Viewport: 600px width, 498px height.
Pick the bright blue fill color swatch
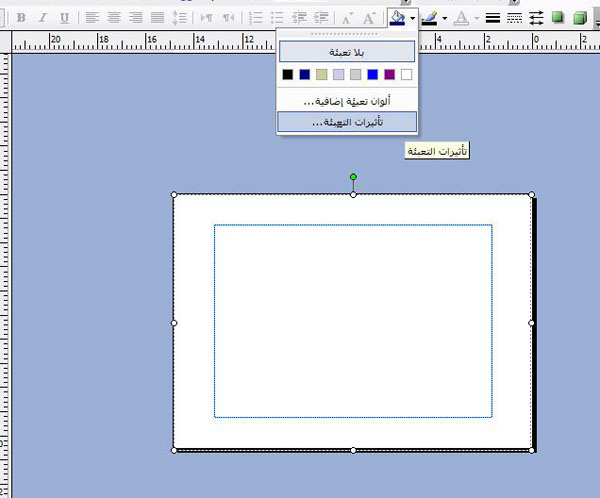pyautogui.click(x=372, y=75)
